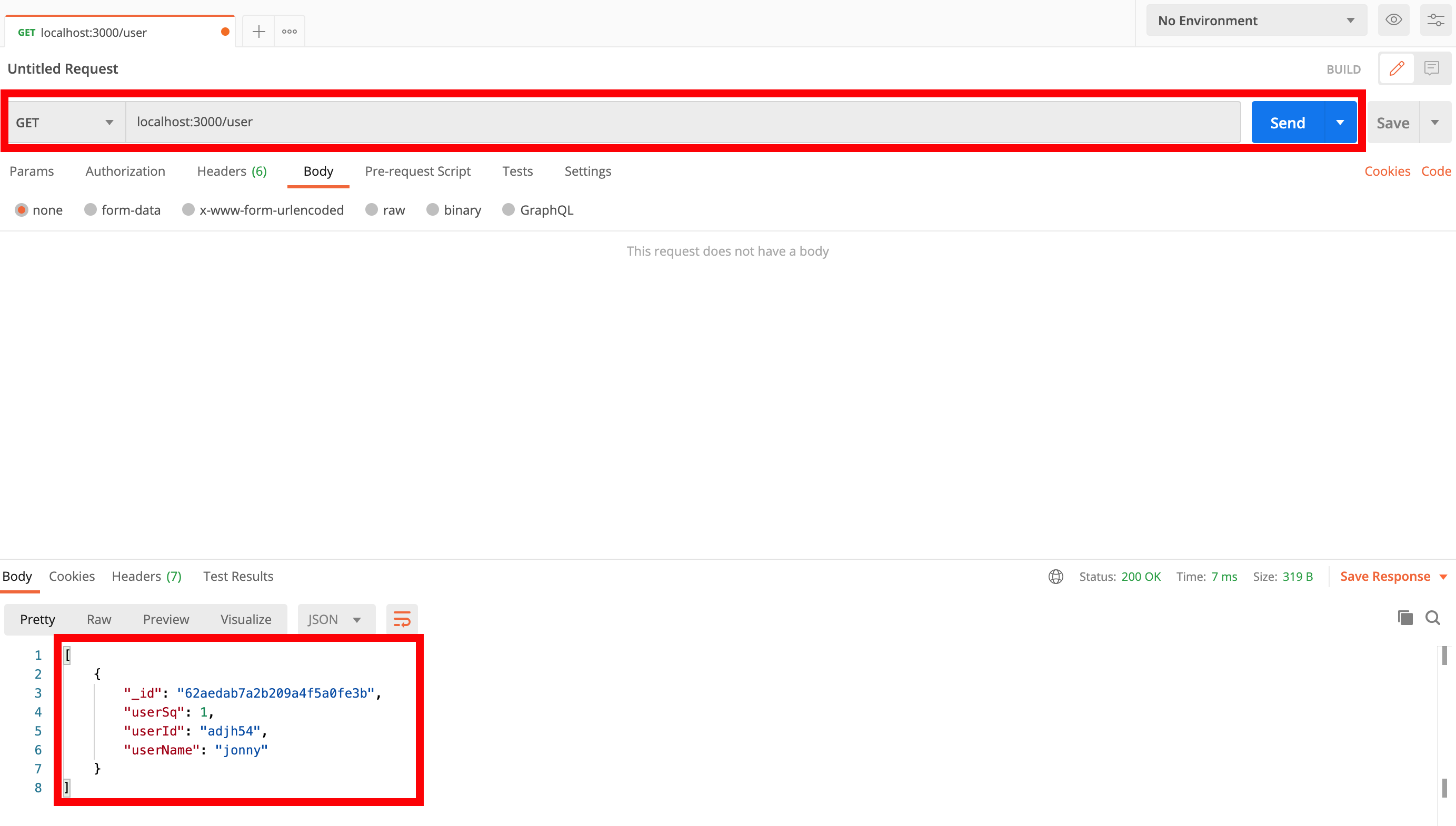The width and height of the screenshot is (1456, 826).
Task: Search within the response body
Action: tap(1433, 618)
